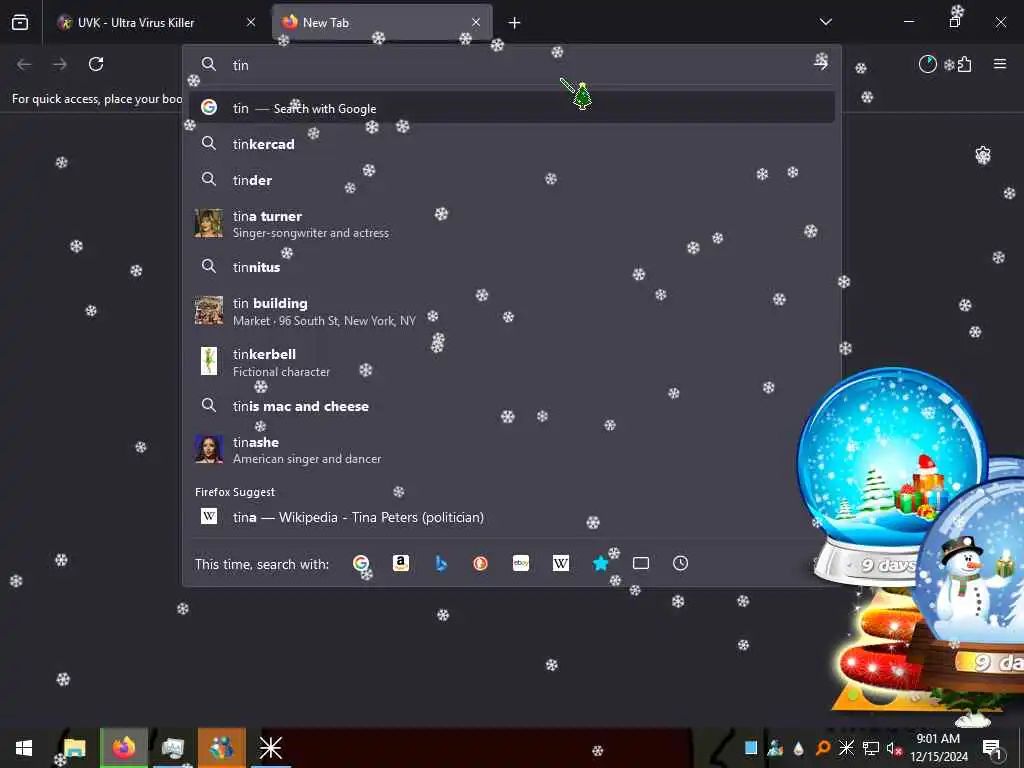Reload the current page
Screen dimensions: 1024x768
point(96,64)
